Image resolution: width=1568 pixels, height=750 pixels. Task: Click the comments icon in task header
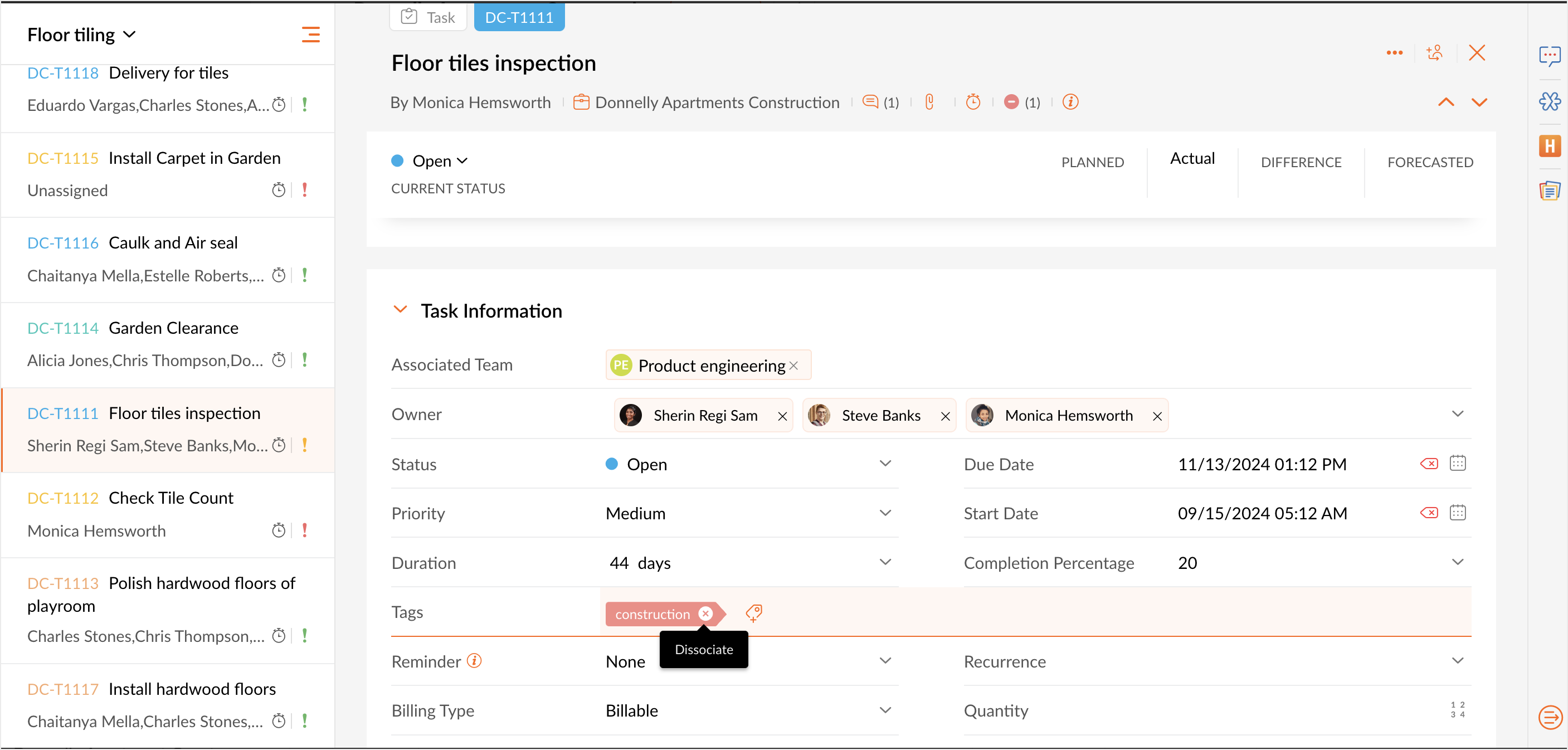(870, 101)
